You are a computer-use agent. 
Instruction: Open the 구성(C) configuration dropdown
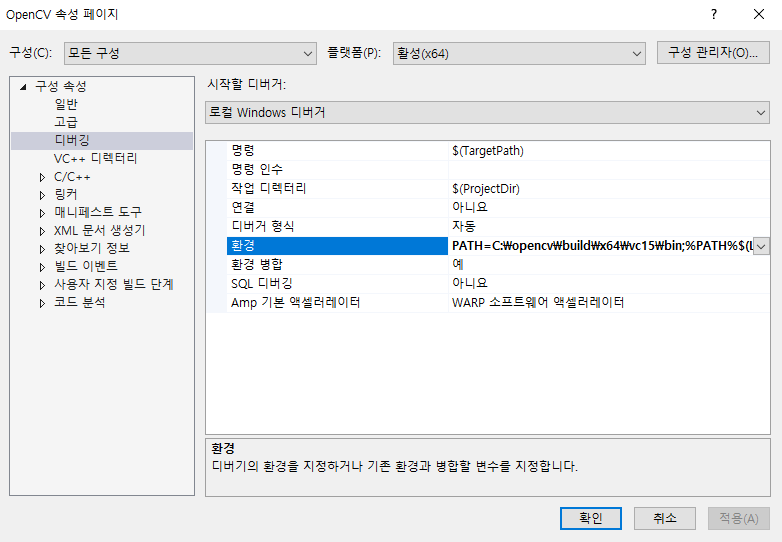tap(190, 53)
